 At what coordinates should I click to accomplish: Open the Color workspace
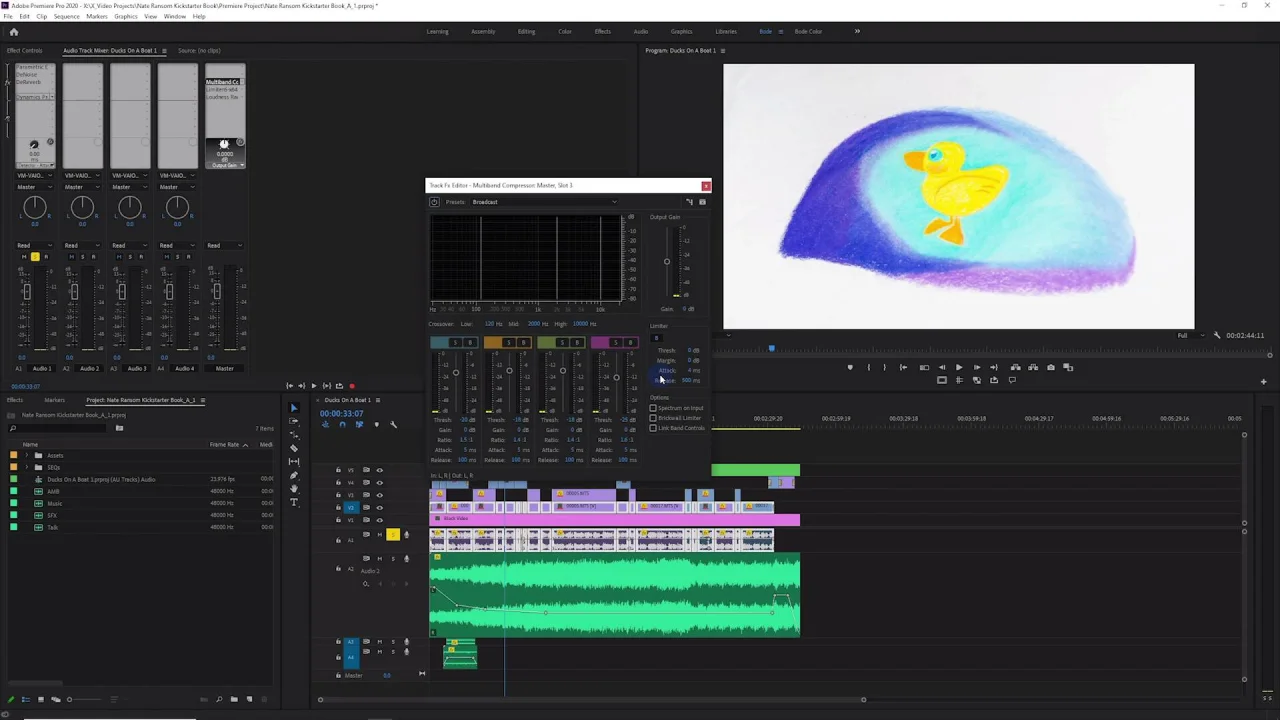point(565,32)
